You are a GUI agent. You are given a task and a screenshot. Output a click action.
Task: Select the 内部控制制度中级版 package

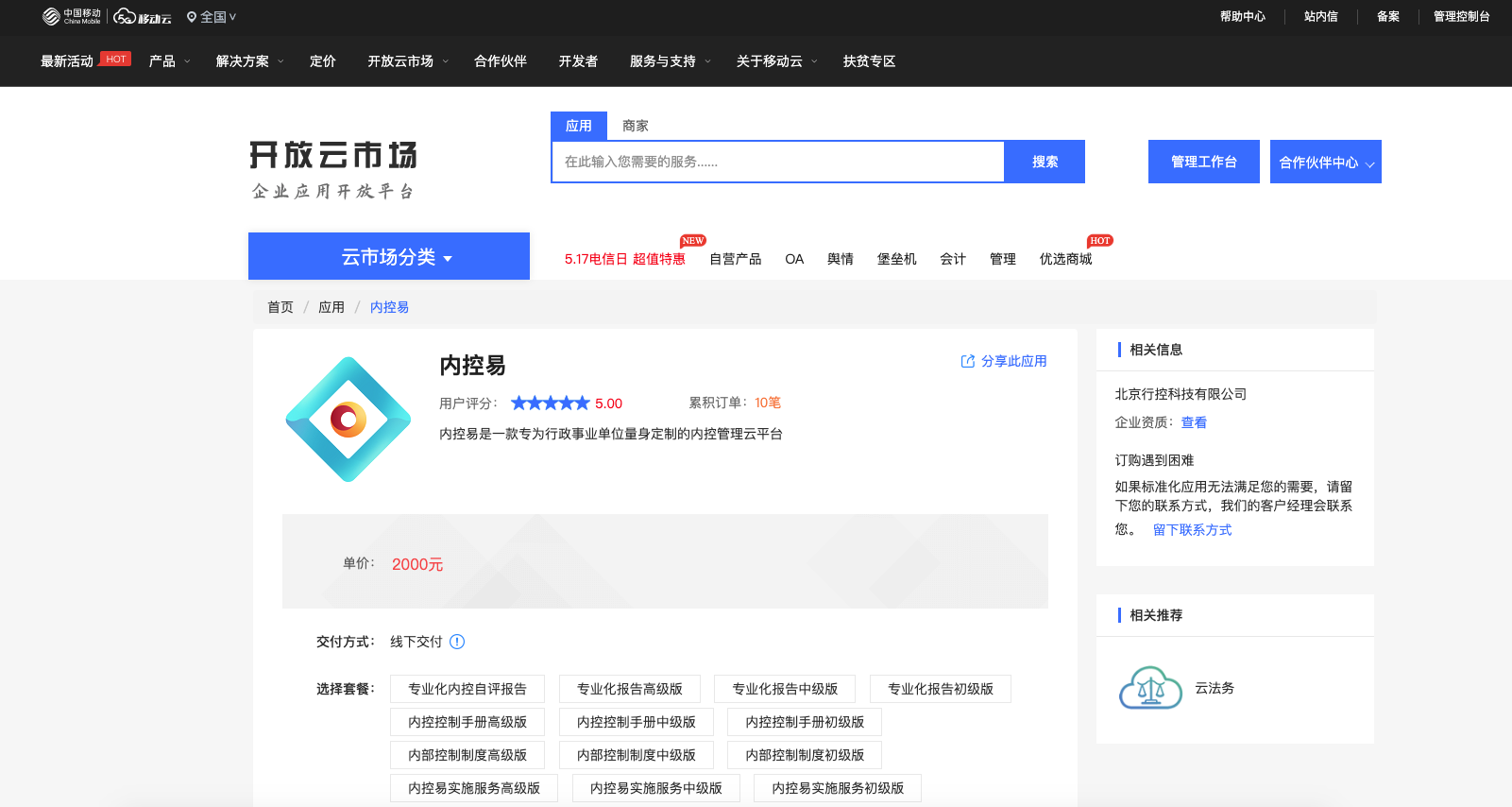[637, 755]
